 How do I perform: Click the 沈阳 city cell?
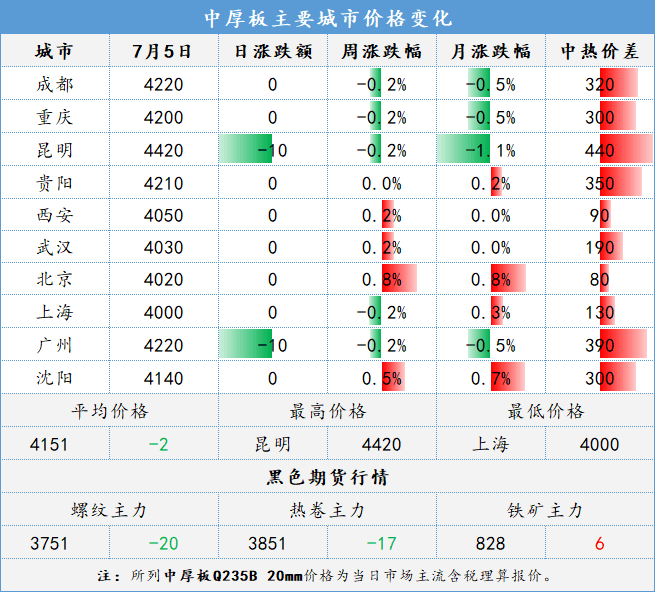pos(55,378)
